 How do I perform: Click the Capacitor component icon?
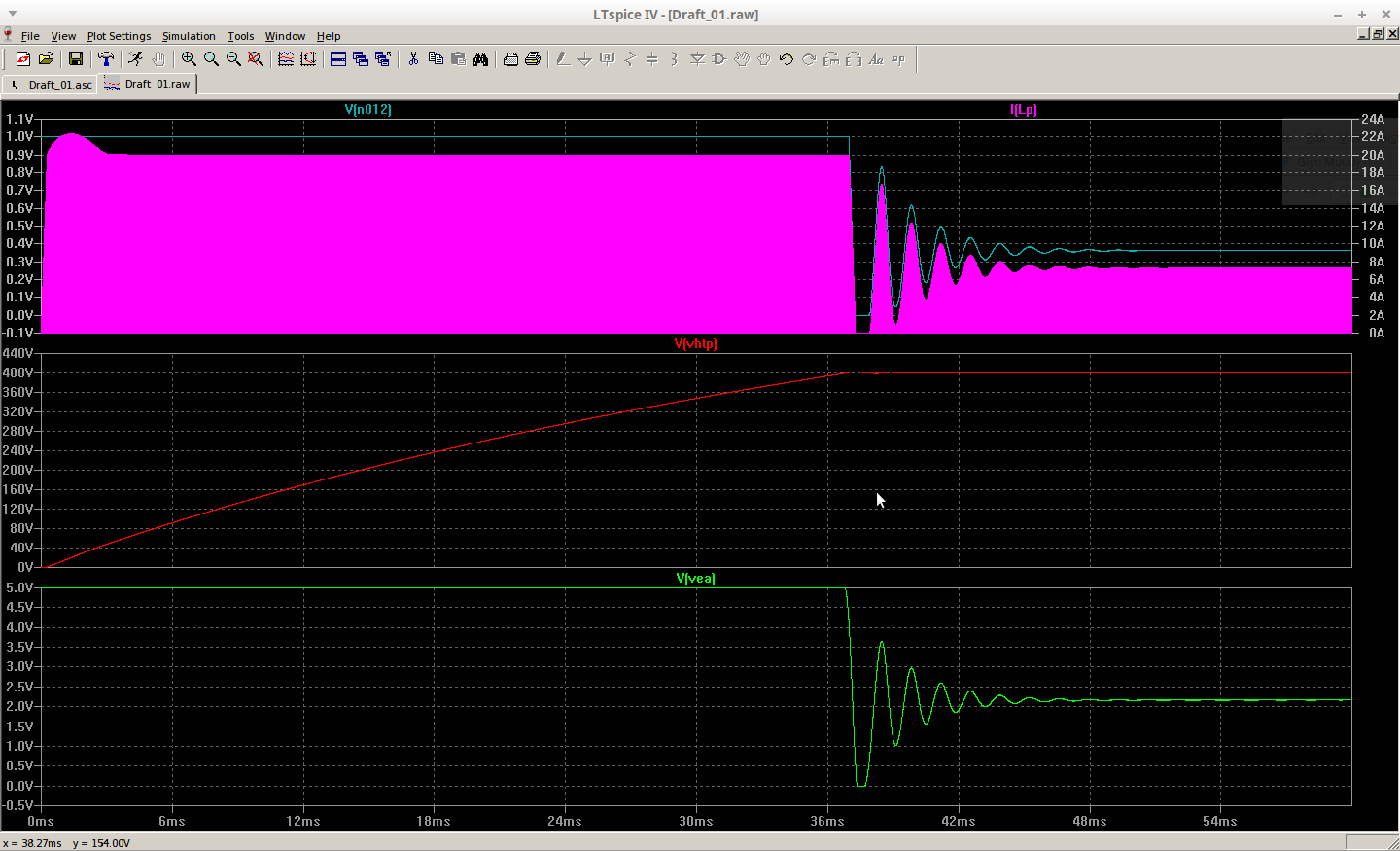(652, 59)
